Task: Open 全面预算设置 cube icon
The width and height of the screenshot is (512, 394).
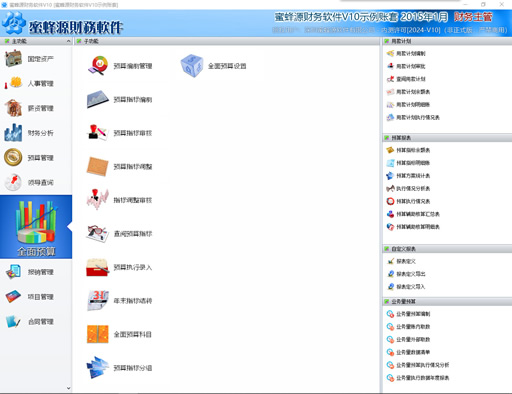Action: click(x=192, y=66)
